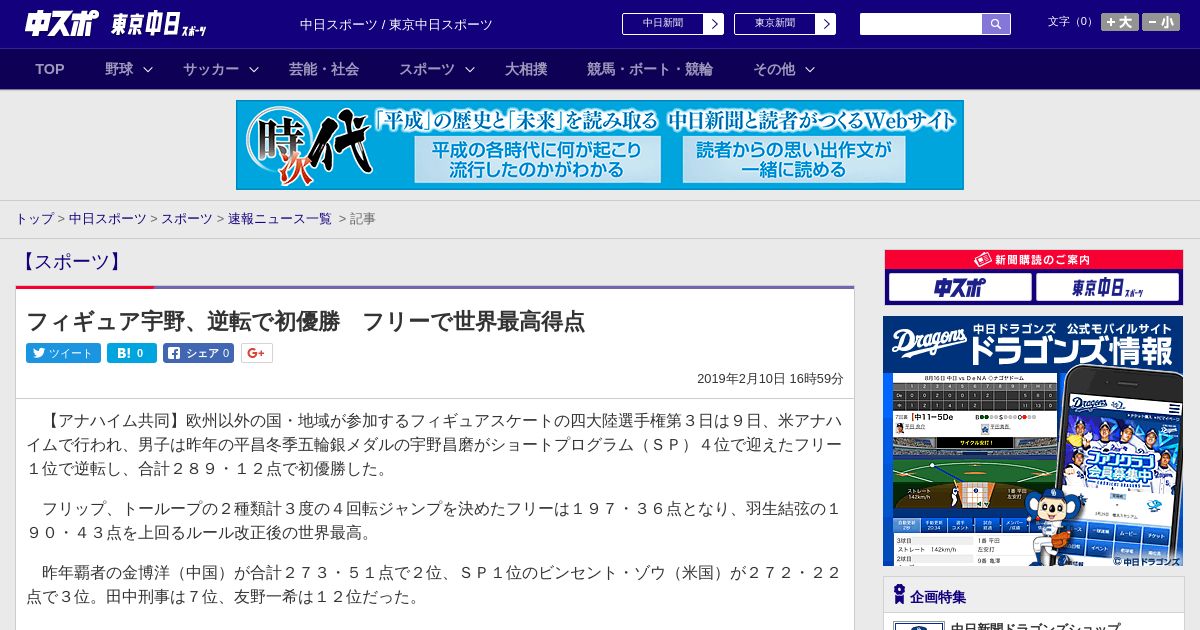Click the arrow on the 中日新聞 button
Image resolution: width=1200 pixels, height=630 pixels.
click(714, 24)
